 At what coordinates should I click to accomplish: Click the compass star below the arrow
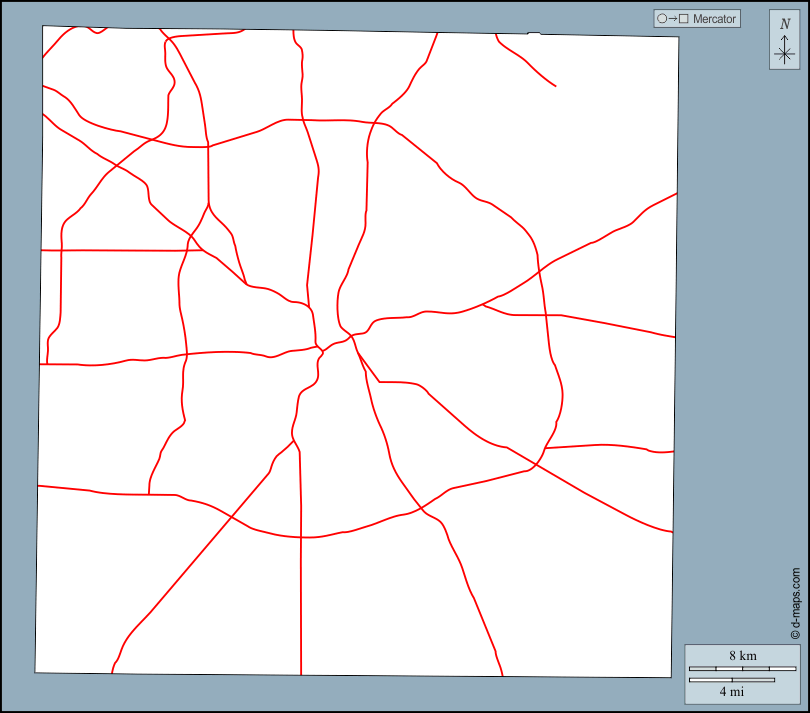[785, 54]
